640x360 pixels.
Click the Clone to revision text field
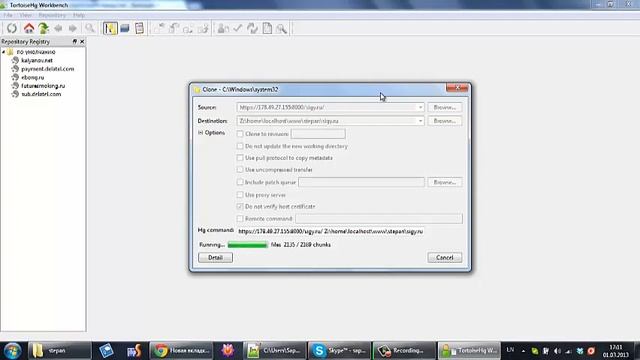tap(318, 134)
